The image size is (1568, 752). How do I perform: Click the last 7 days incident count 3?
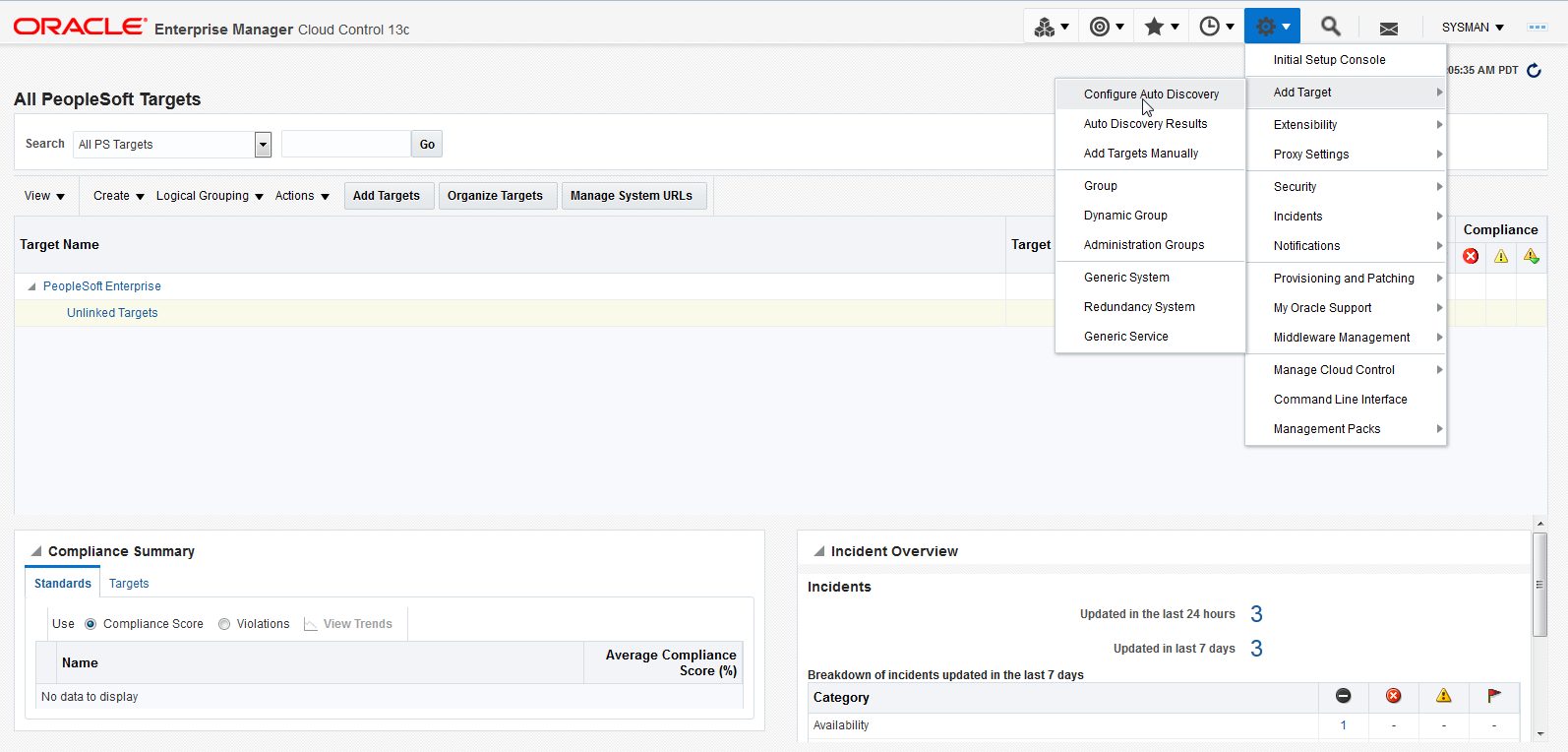coord(1256,649)
